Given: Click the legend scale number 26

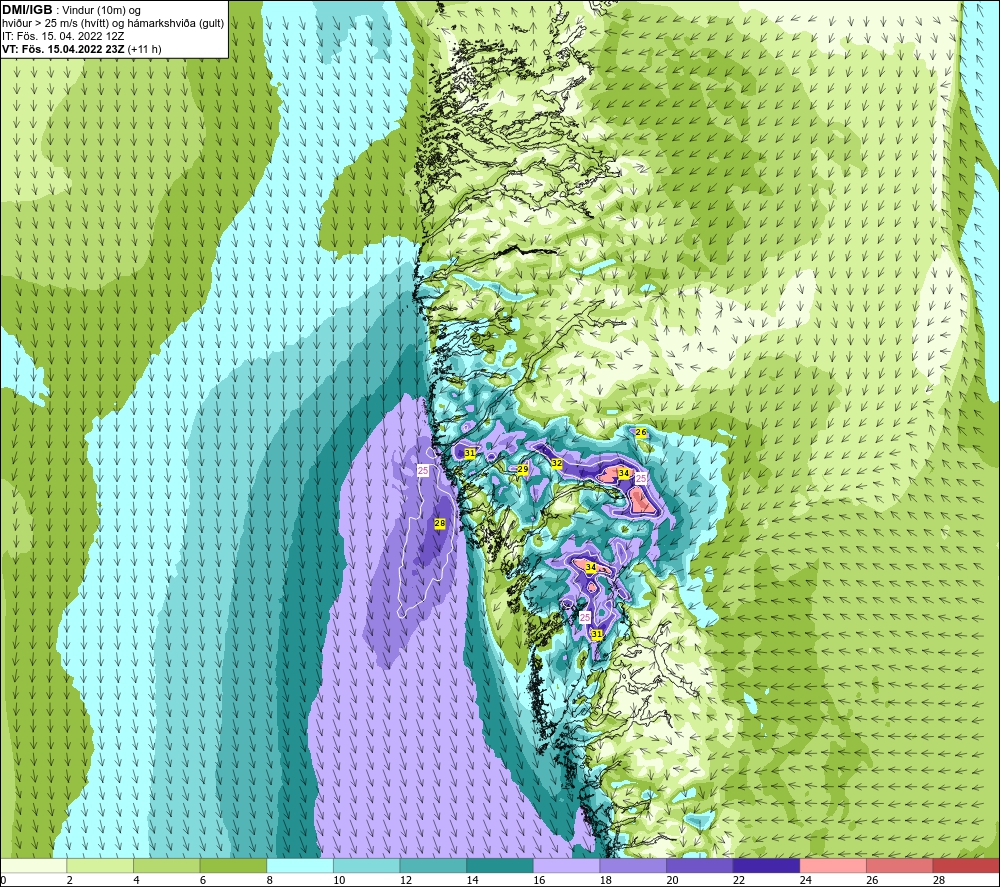Looking at the screenshot, I should [x=872, y=880].
